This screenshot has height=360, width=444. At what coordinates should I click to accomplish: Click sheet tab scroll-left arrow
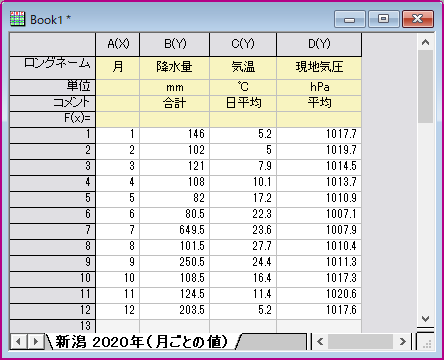pos(19,341)
